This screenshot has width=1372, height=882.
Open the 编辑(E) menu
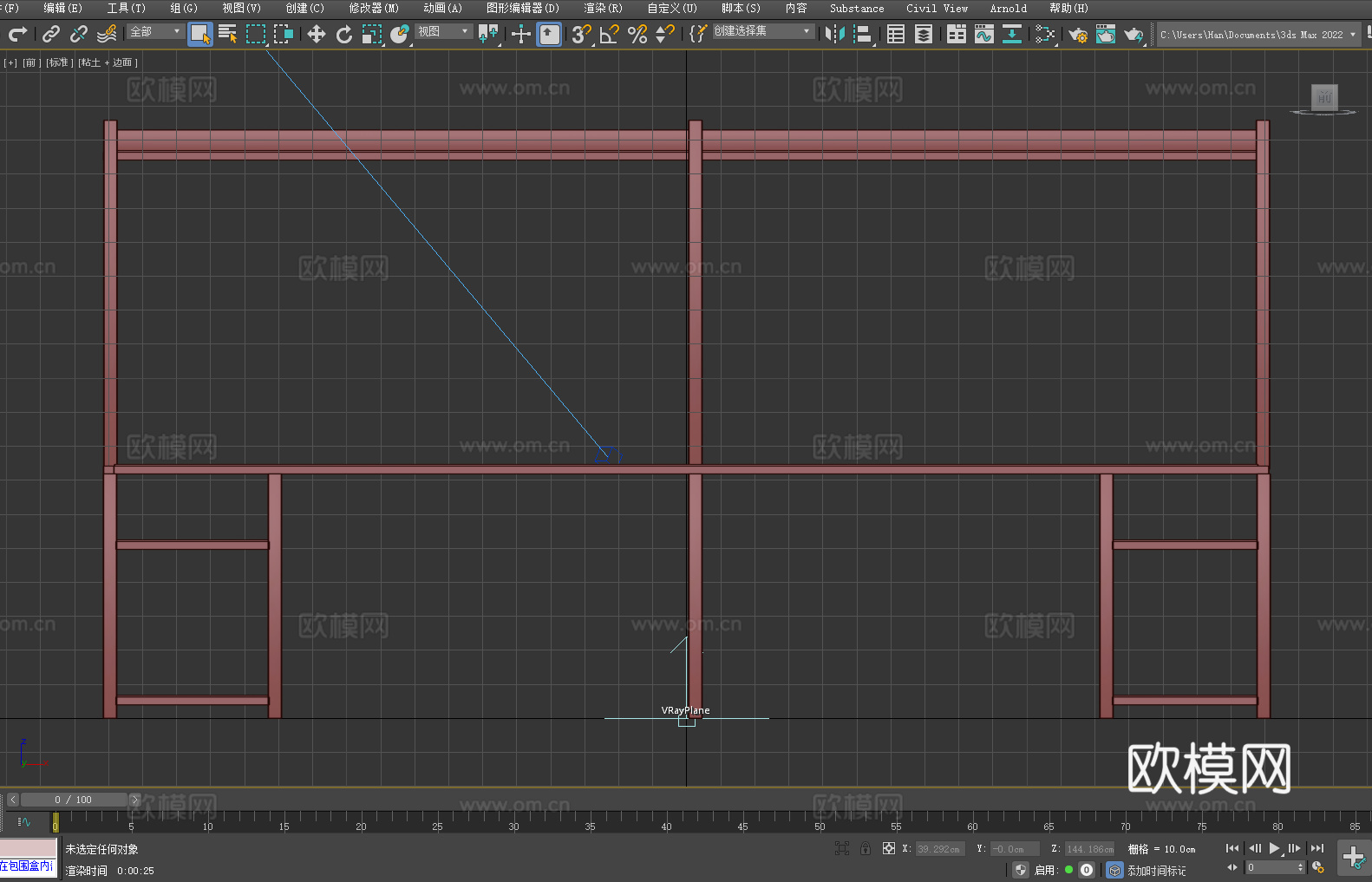point(62,8)
